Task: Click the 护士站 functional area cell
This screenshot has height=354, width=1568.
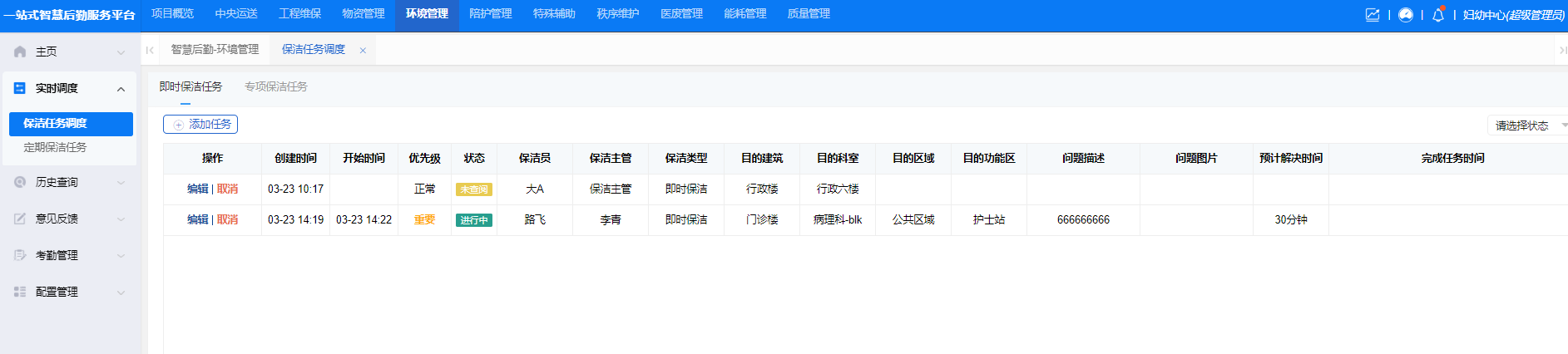Action: coord(989,220)
